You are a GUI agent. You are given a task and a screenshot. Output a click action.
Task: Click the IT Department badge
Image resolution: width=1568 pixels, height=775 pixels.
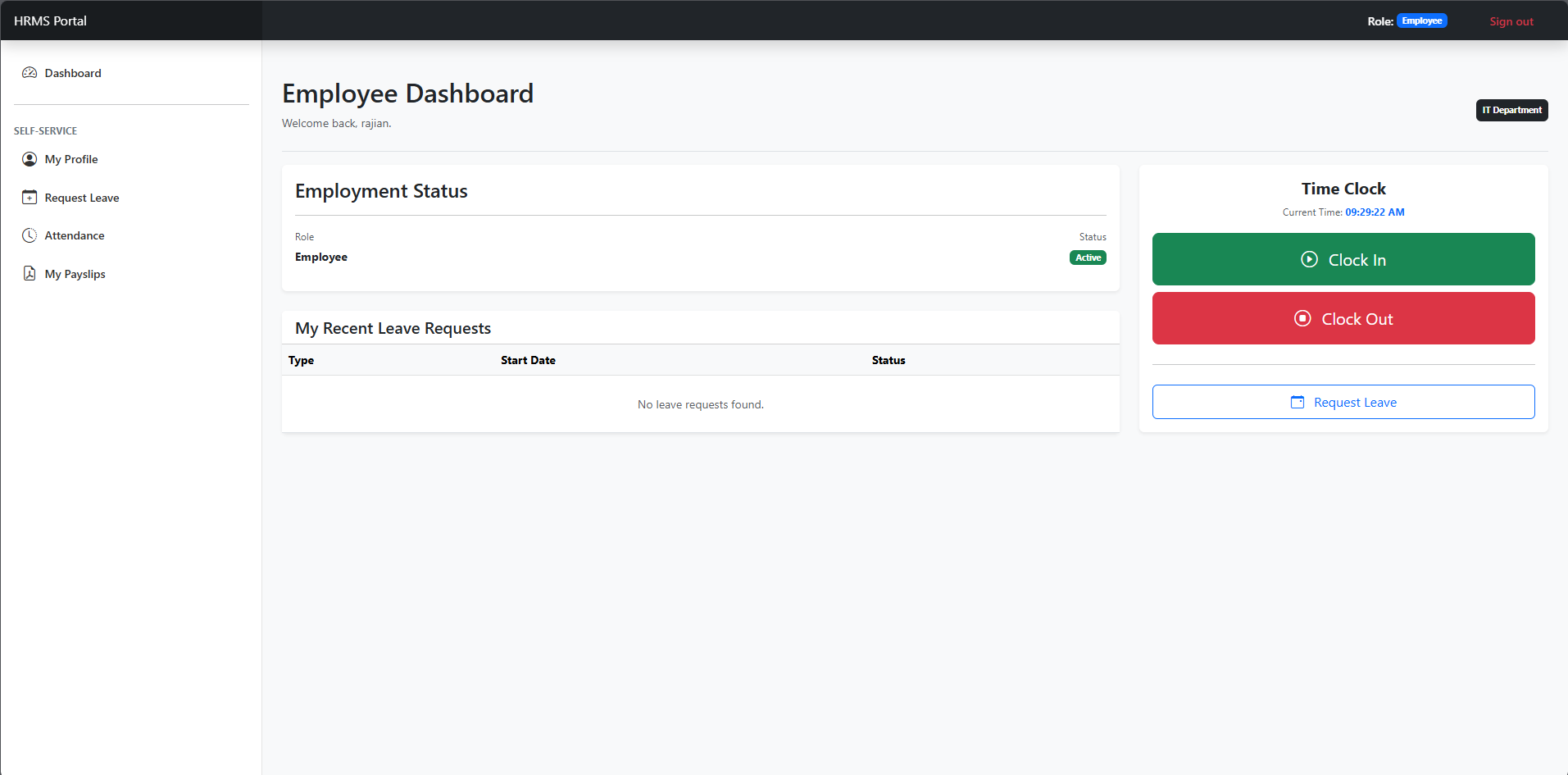coord(1511,109)
